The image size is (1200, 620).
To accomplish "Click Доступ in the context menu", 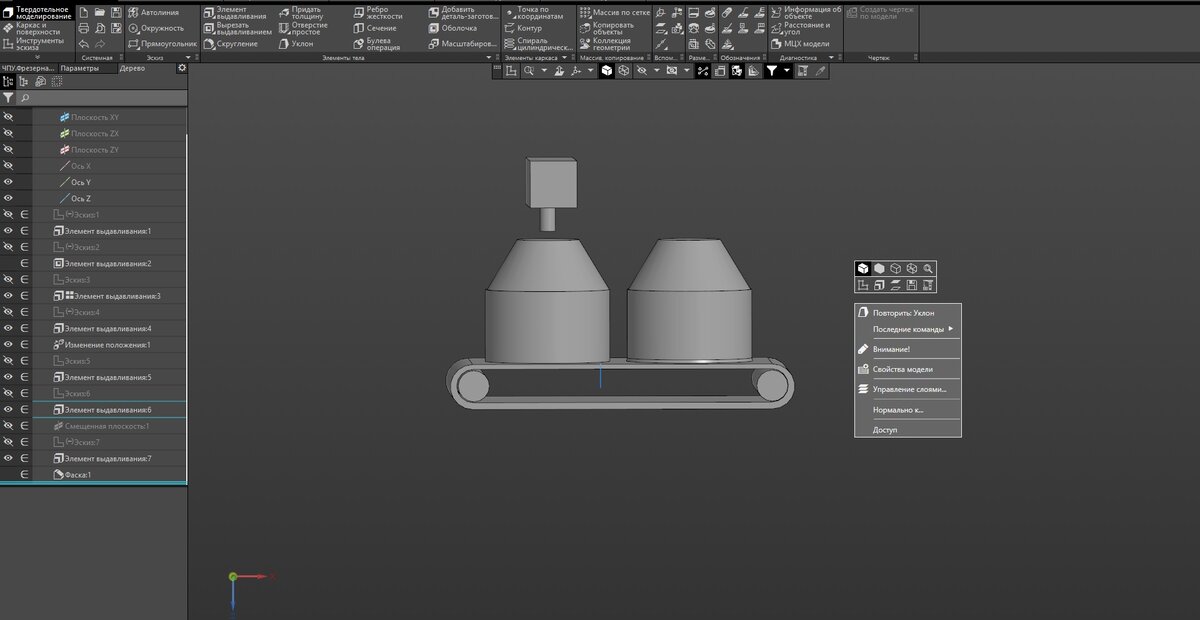I will 907,430.
